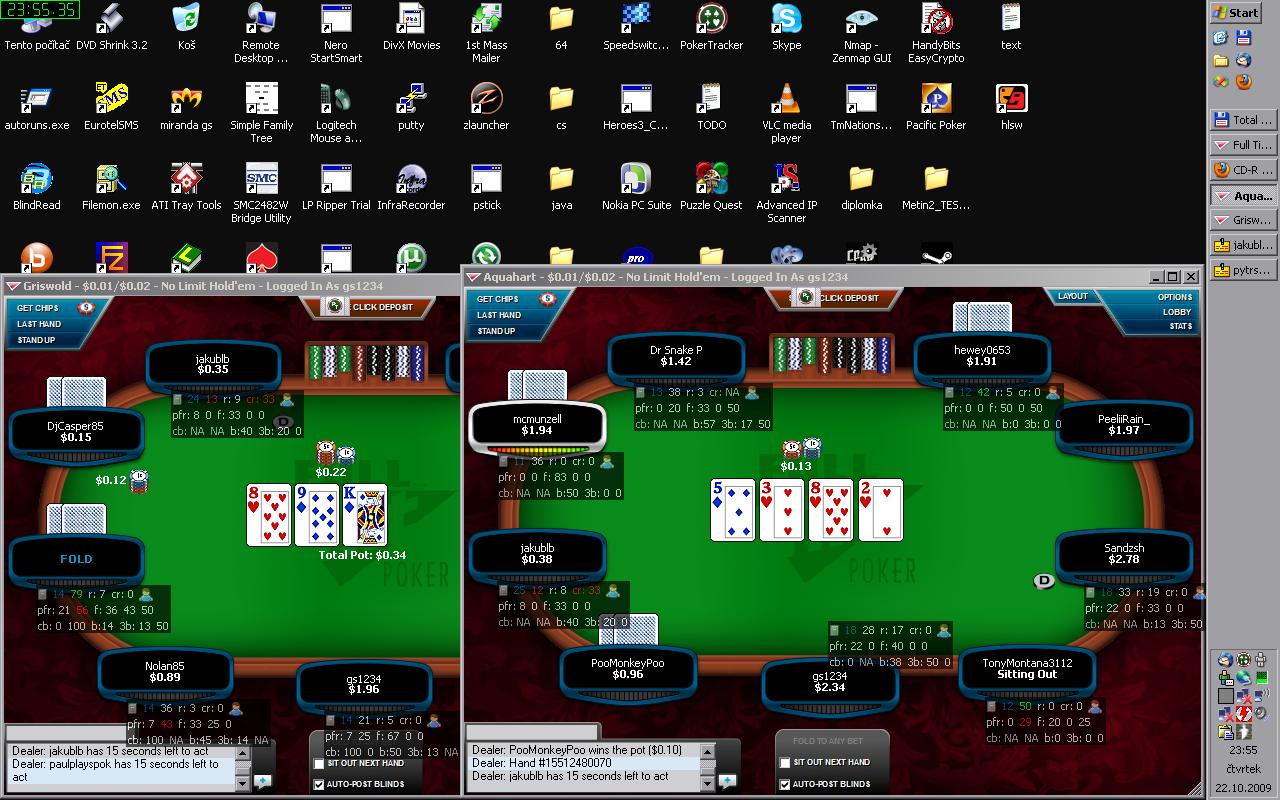Viewport: 1280px width, 800px height.
Task: Click Aquahart chat scrollbar up arrow
Action: (x=708, y=750)
